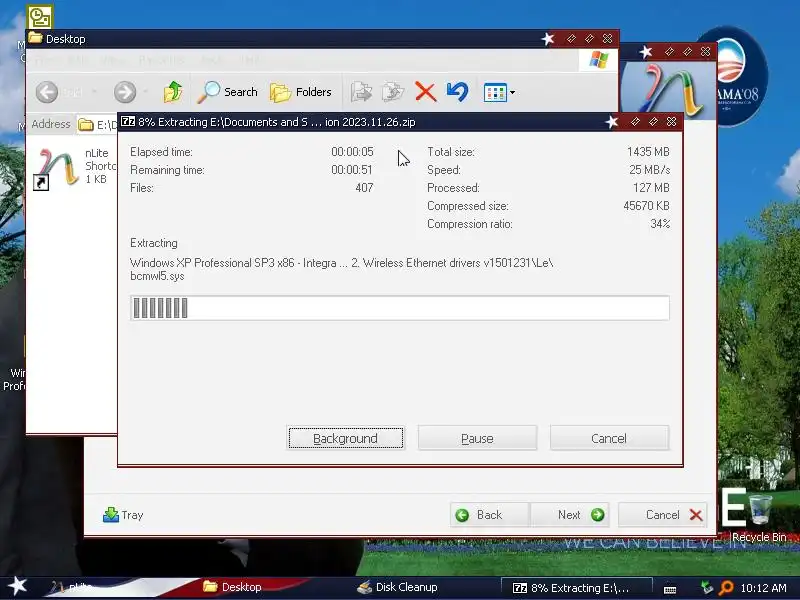Switch to Desktop taskbar item
This screenshot has height=600, width=800.
(x=232, y=587)
